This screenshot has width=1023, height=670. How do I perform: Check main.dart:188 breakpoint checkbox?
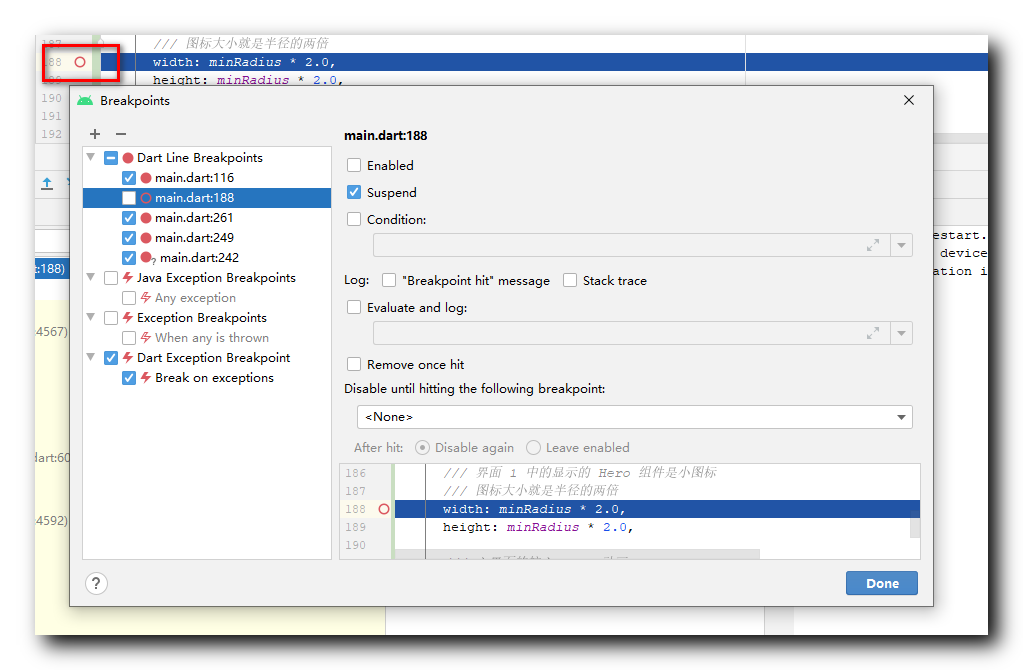coord(129,198)
